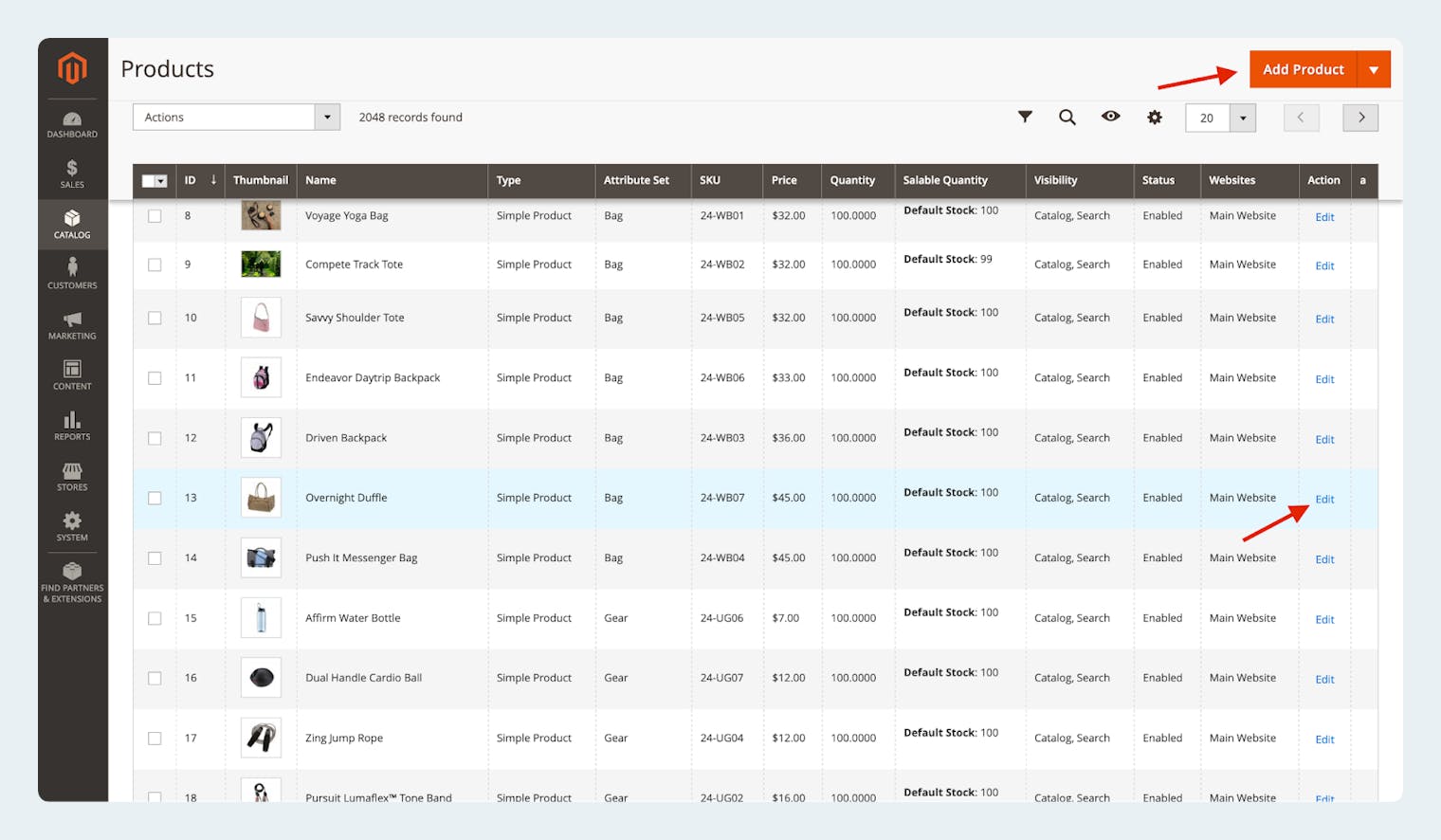Check the box for Compete Track Tote
1441x840 pixels.
point(155,265)
